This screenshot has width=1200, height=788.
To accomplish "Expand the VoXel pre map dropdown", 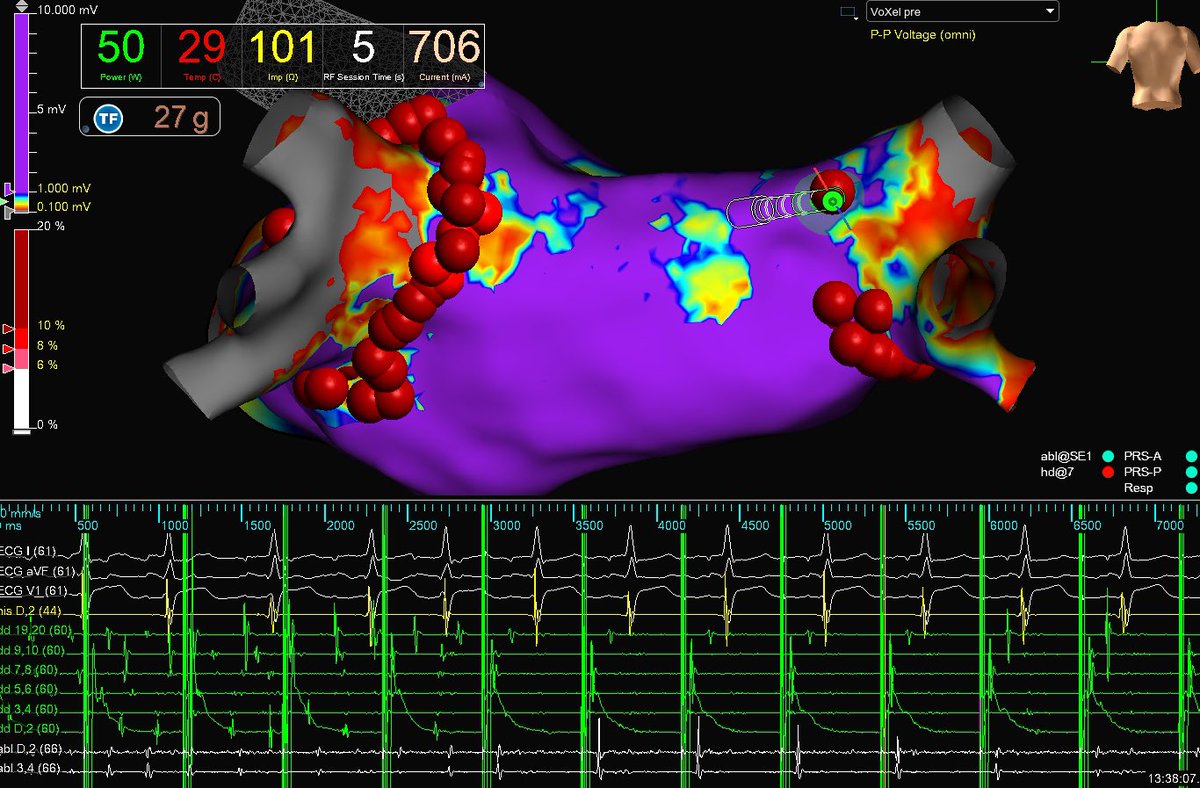I will (x=962, y=12).
